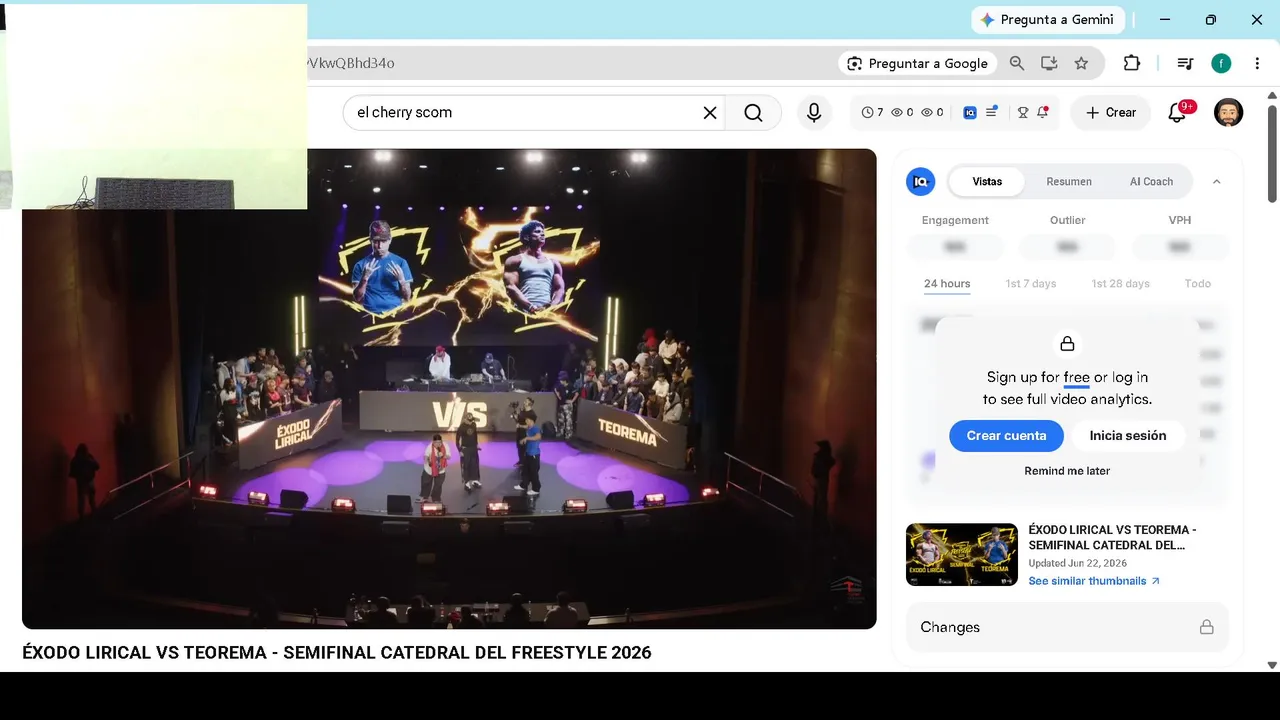Clear the YouTube search box text
1280x720 pixels.
click(x=710, y=113)
